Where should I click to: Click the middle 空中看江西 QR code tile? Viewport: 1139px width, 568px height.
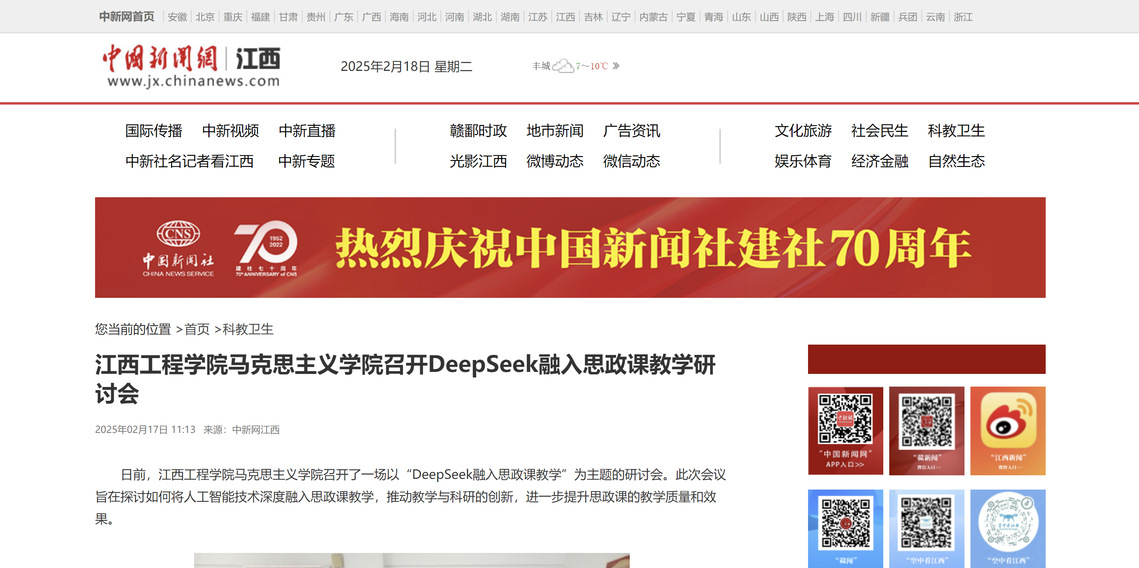(x=926, y=528)
